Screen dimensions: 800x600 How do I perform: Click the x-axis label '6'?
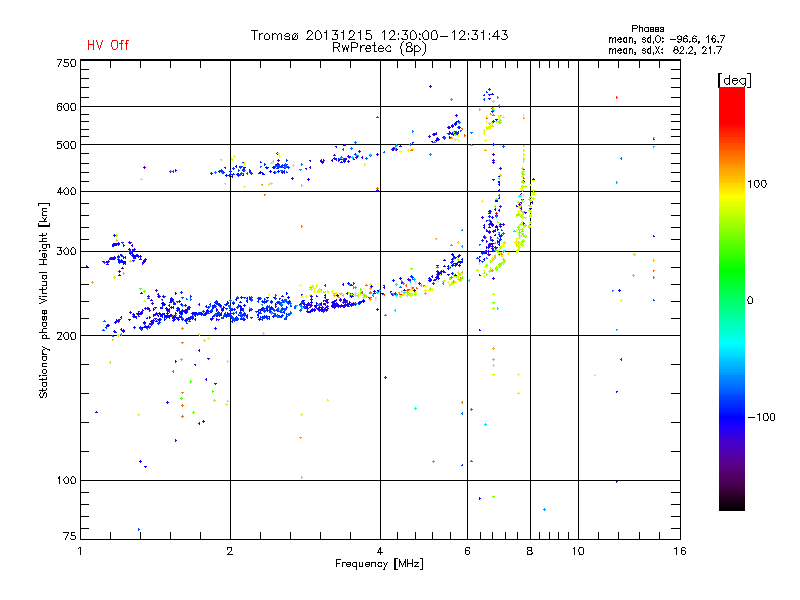pyautogui.click(x=467, y=551)
